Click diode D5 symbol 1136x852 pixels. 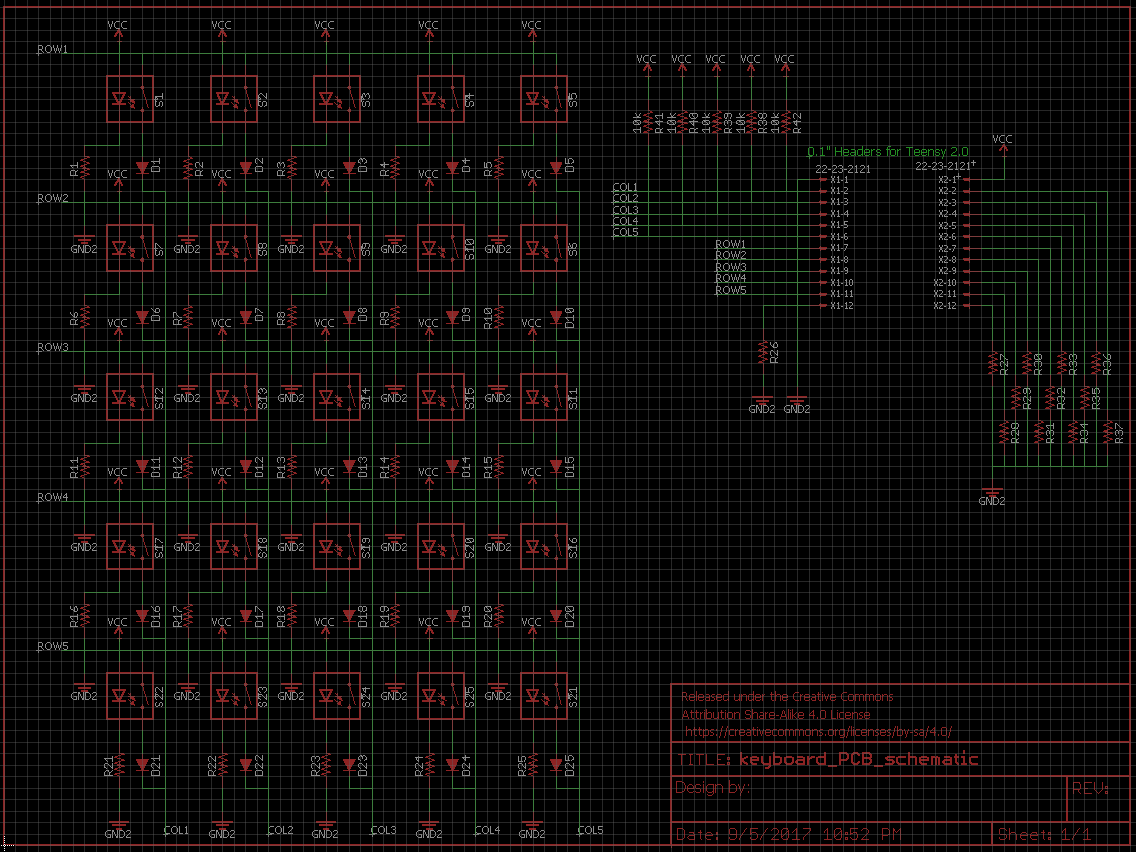point(555,169)
